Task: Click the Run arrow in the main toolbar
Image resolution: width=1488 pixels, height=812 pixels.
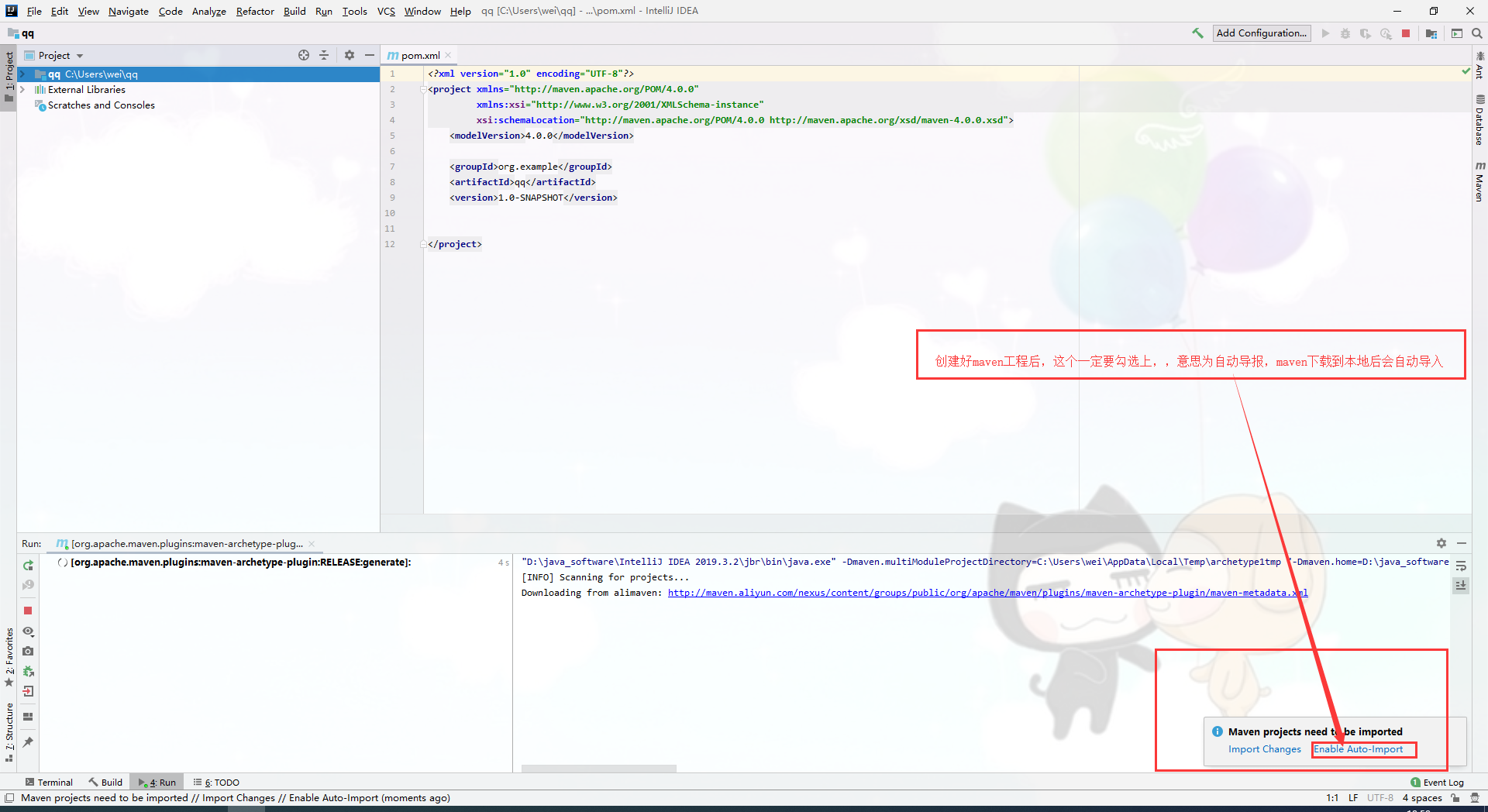Action: pos(1326,33)
